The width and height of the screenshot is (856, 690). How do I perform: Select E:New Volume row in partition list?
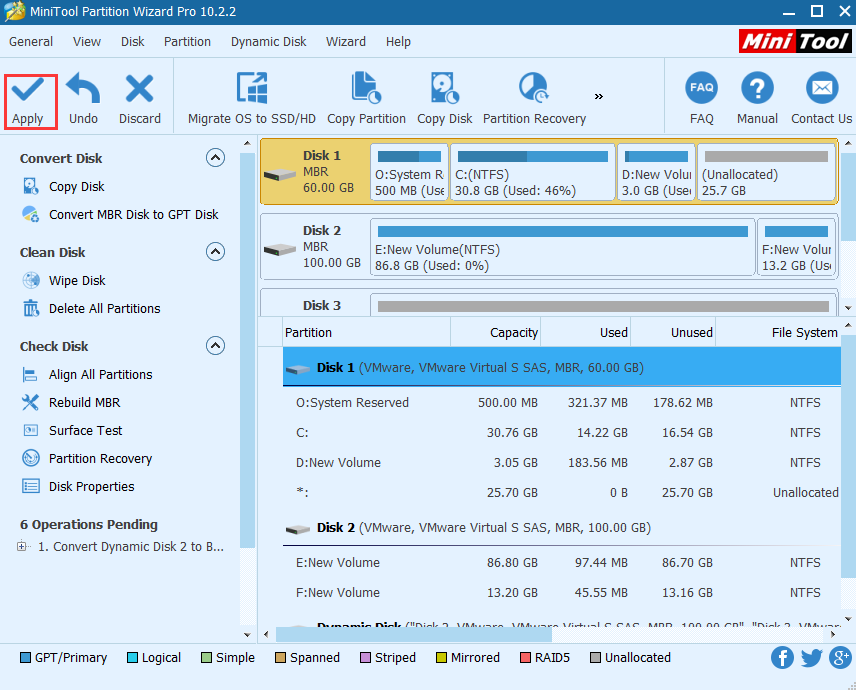click(x=562, y=562)
